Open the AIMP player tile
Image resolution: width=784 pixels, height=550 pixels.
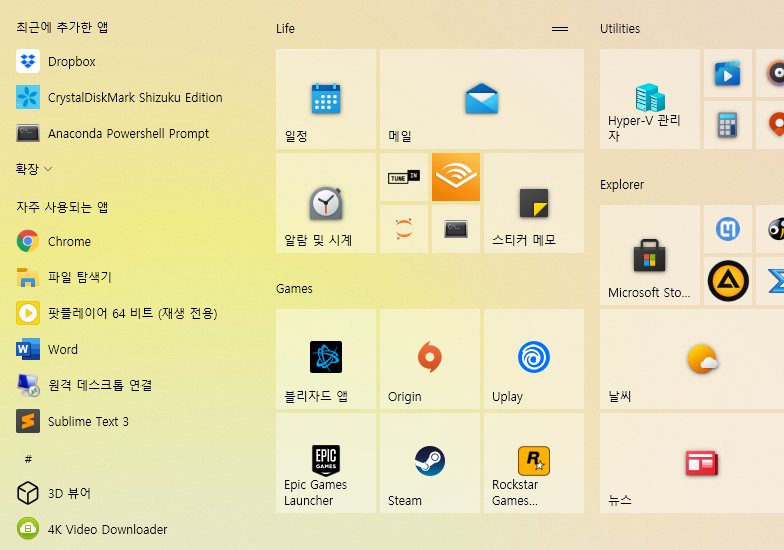click(728, 281)
